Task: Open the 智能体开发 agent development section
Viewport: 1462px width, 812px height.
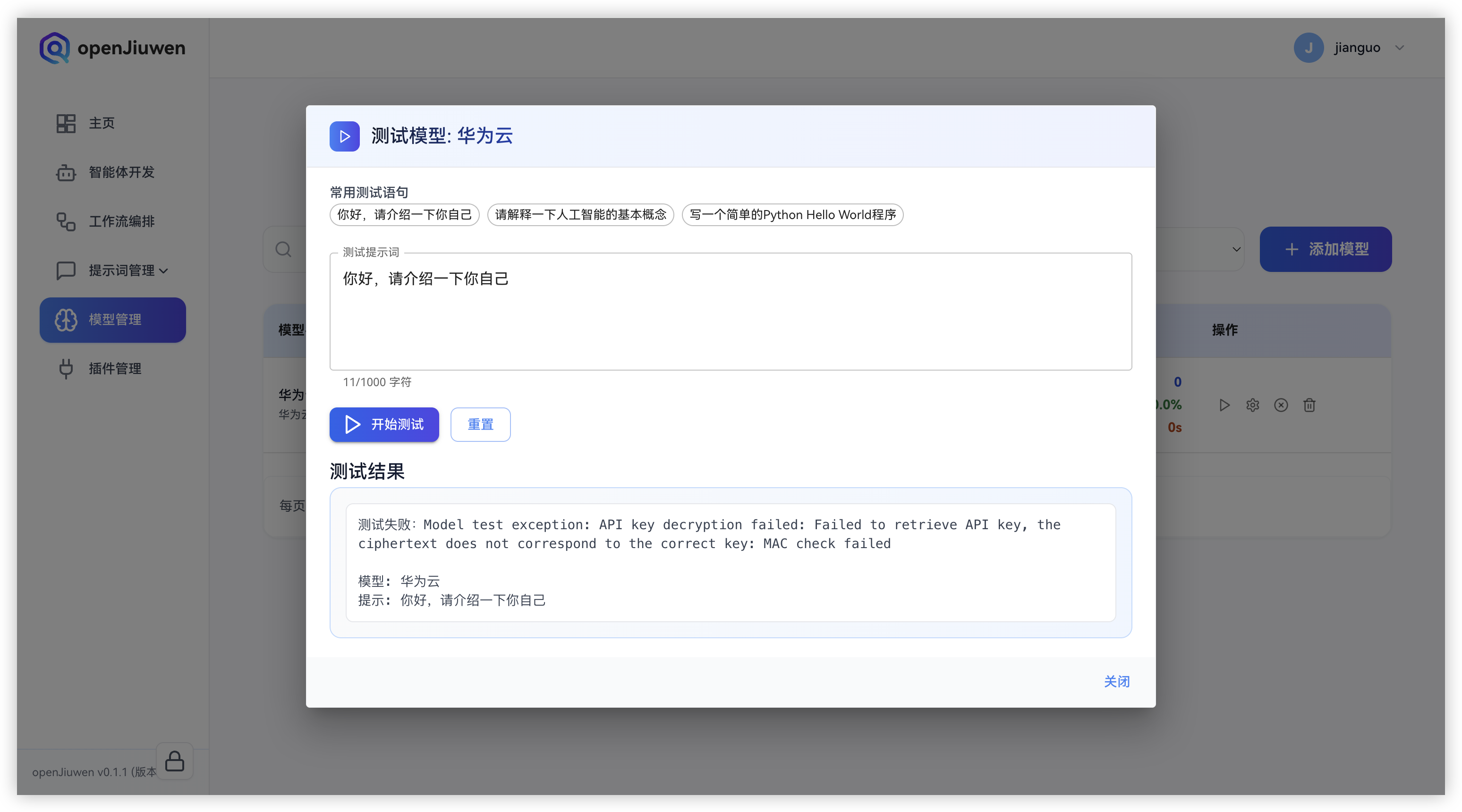Action: click(x=121, y=172)
